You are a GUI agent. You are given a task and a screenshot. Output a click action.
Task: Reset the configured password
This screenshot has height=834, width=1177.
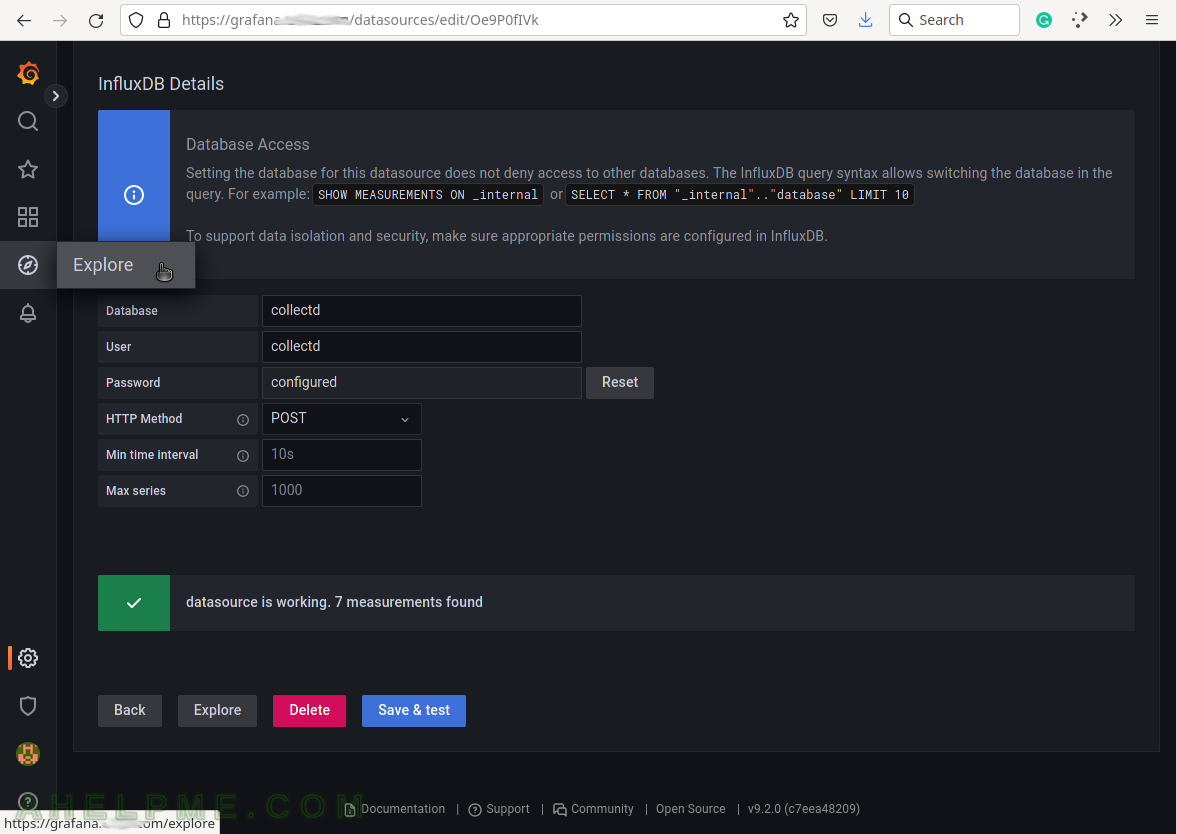tap(619, 383)
